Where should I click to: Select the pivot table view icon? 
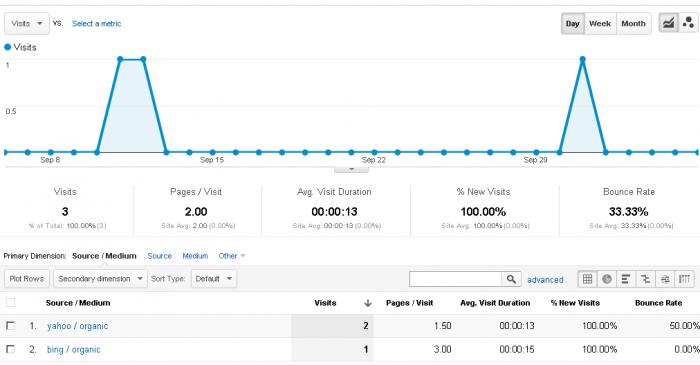click(684, 279)
